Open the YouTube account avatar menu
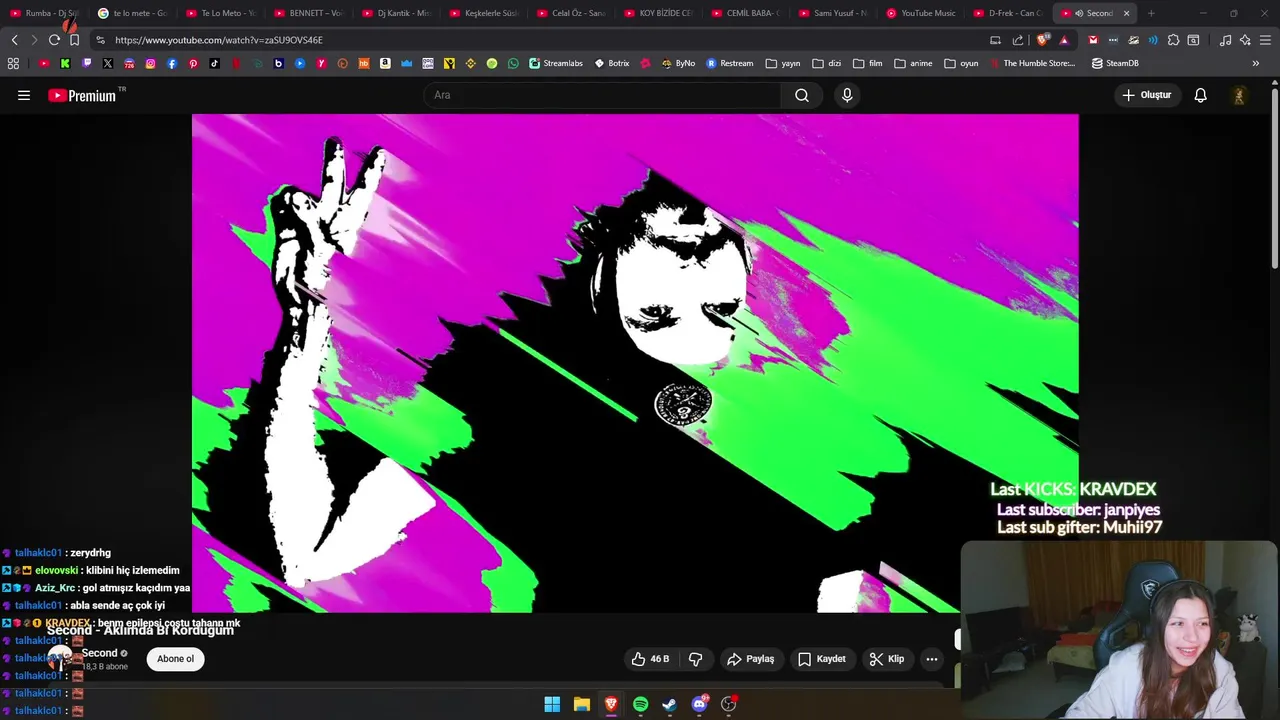The height and width of the screenshot is (720, 1280). pyautogui.click(x=1239, y=95)
